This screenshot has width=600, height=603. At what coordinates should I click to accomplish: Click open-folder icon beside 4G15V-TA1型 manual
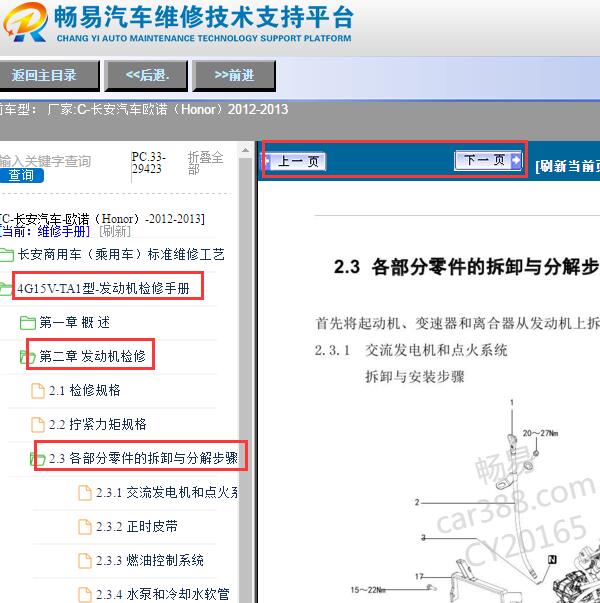click(6, 288)
